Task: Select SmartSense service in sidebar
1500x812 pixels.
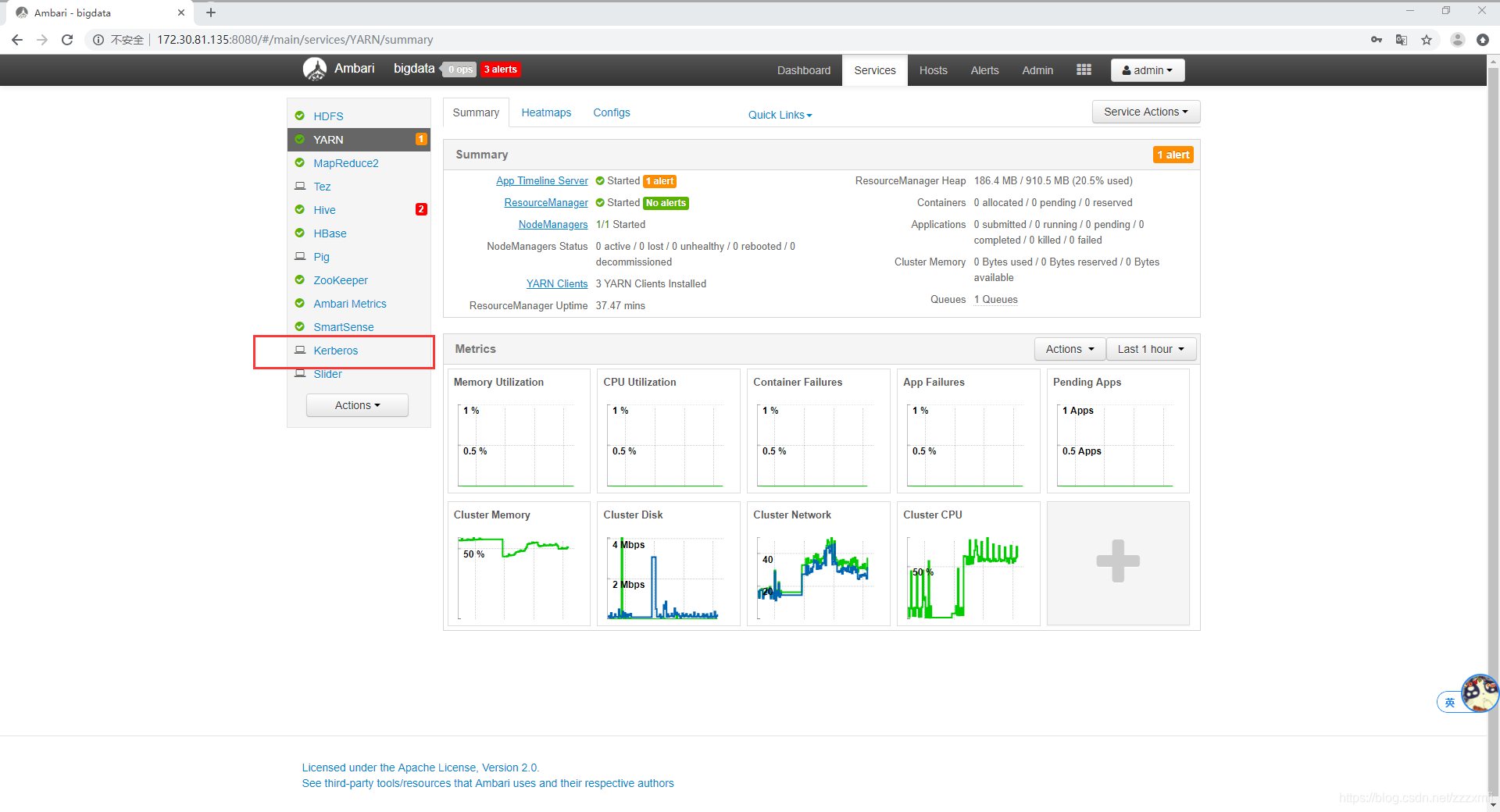Action: click(x=344, y=327)
